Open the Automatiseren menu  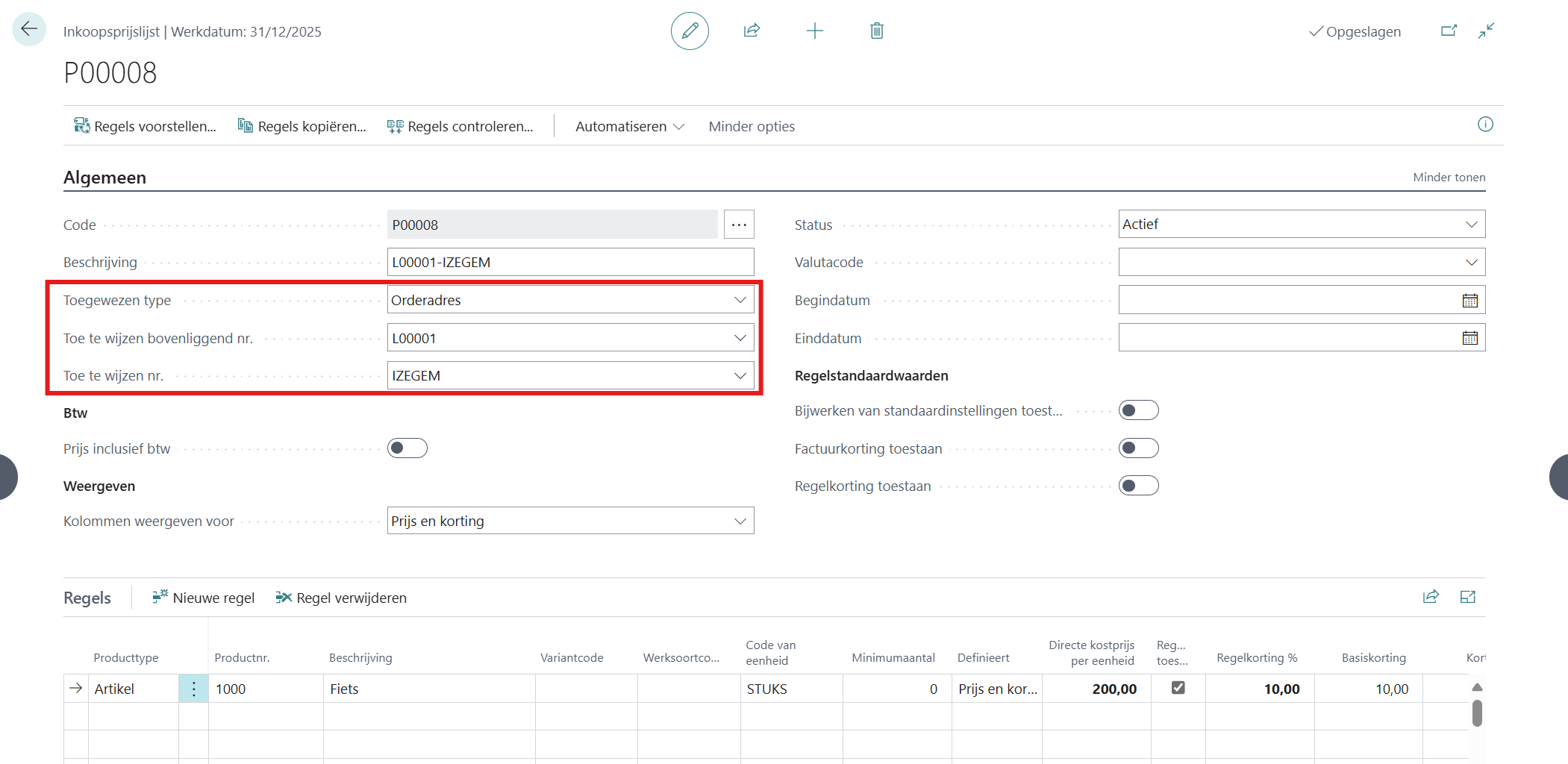pyautogui.click(x=629, y=127)
